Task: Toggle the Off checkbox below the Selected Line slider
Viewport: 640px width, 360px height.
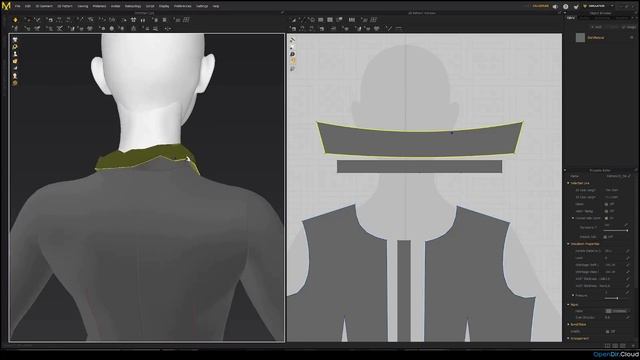Action: tap(606, 237)
